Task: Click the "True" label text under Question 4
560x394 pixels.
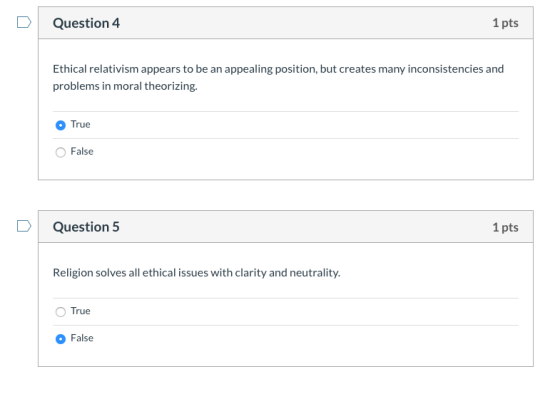Action: 80,124
